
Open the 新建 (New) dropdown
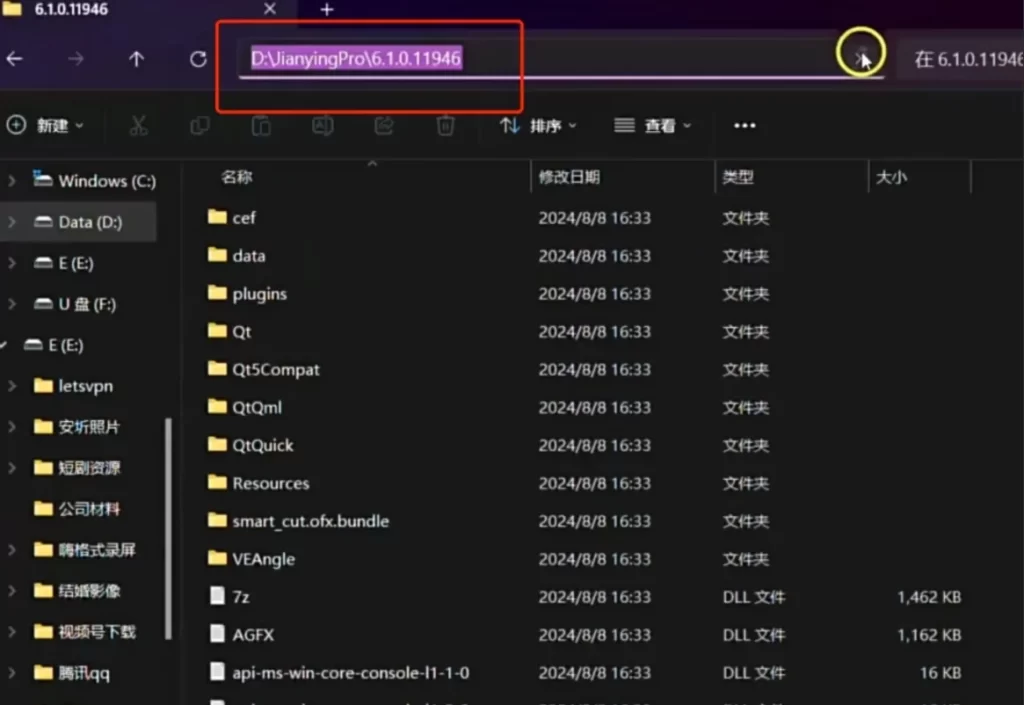(x=45, y=125)
